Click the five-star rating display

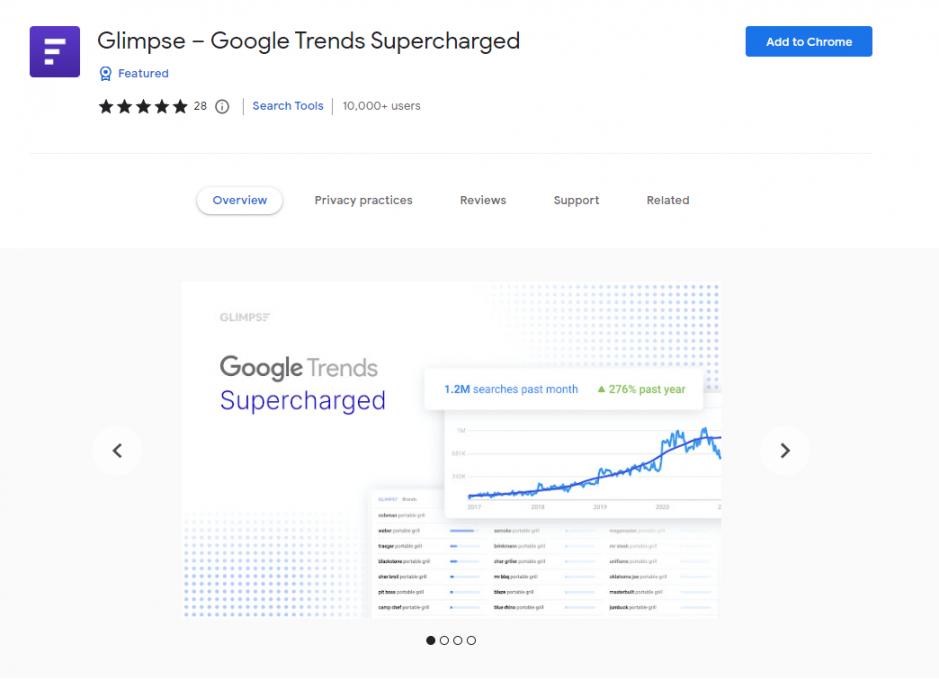(143, 107)
